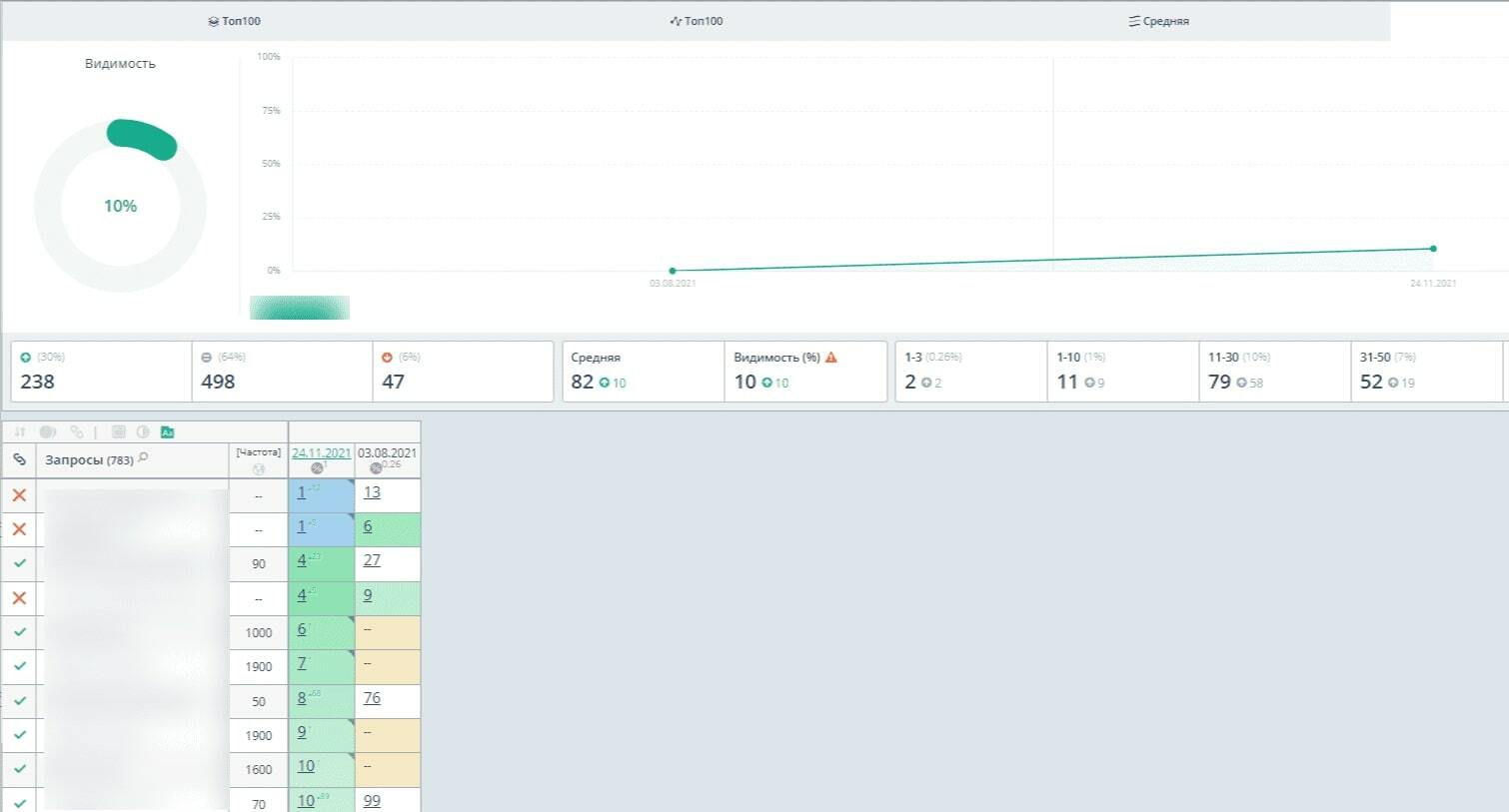Filter by the 238 improved queries card
Image resolution: width=1509 pixels, height=812 pixels.
coord(101,372)
